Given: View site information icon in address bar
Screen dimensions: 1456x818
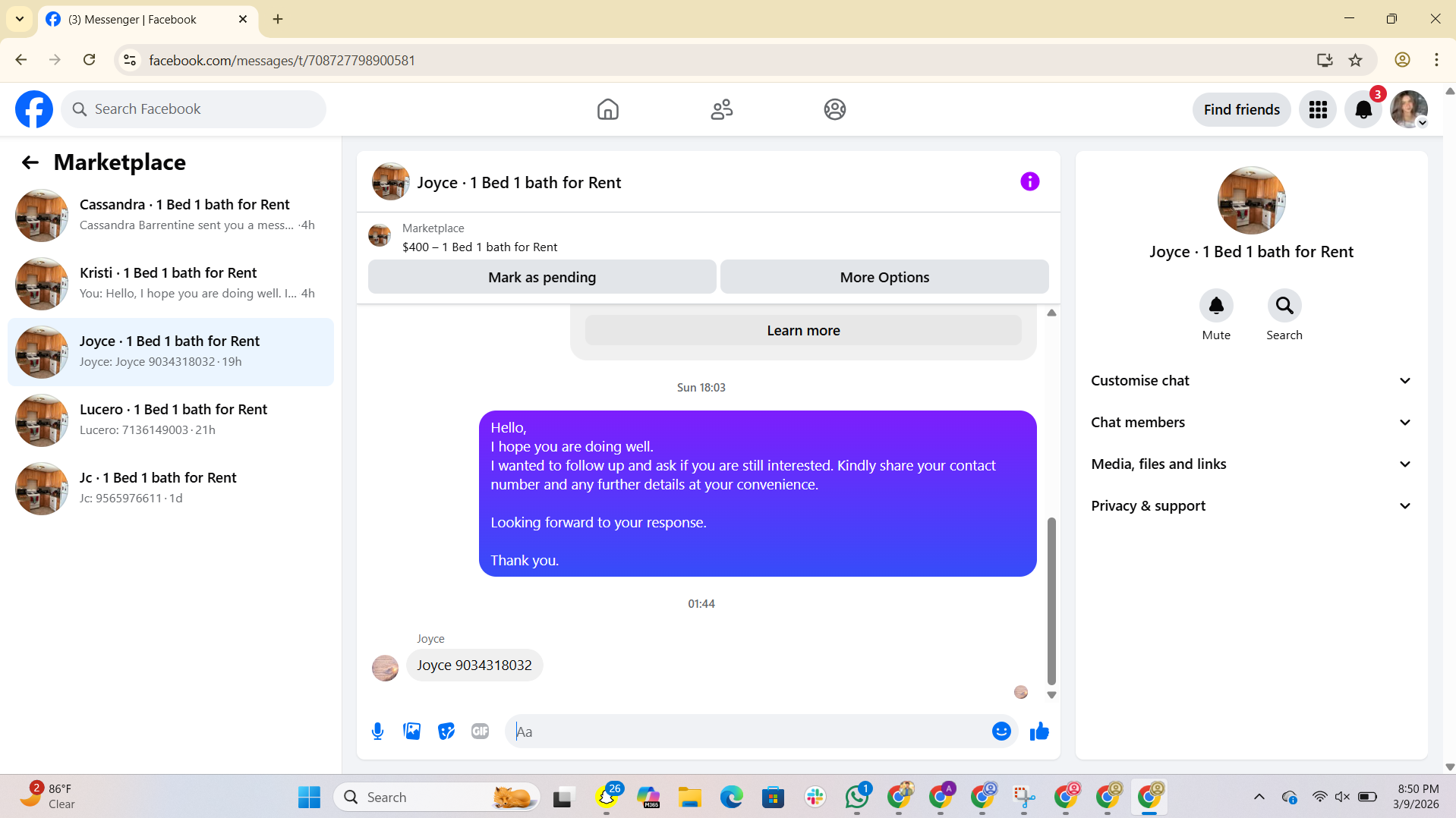Looking at the screenshot, I should (130, 60).
